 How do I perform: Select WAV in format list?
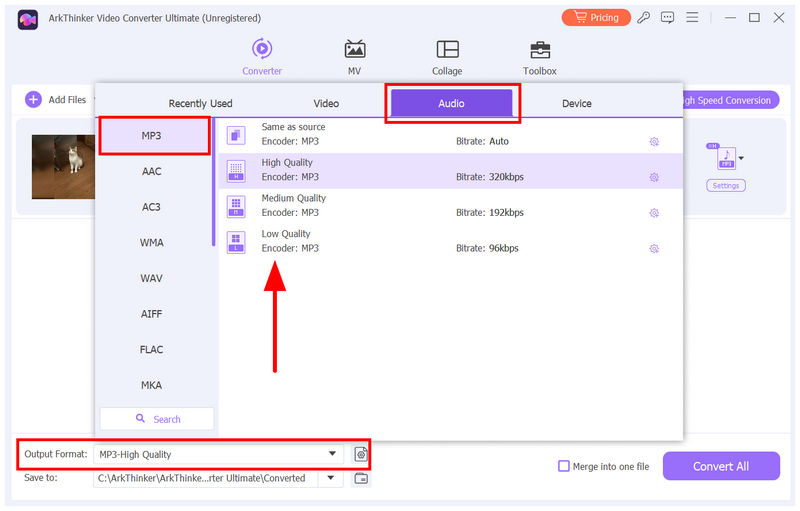point(152,278)
